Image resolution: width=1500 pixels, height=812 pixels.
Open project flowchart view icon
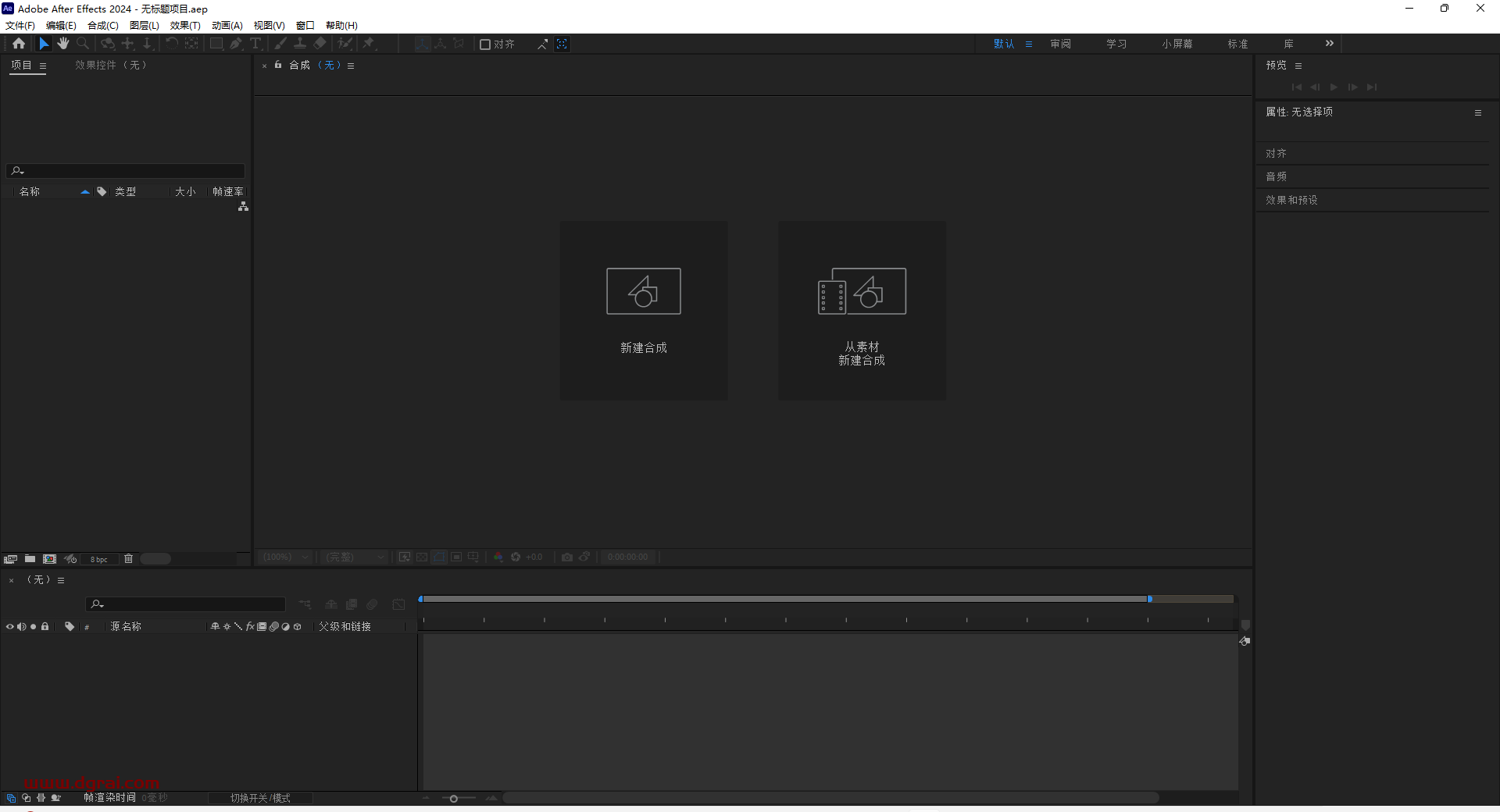tap(243, 206)
